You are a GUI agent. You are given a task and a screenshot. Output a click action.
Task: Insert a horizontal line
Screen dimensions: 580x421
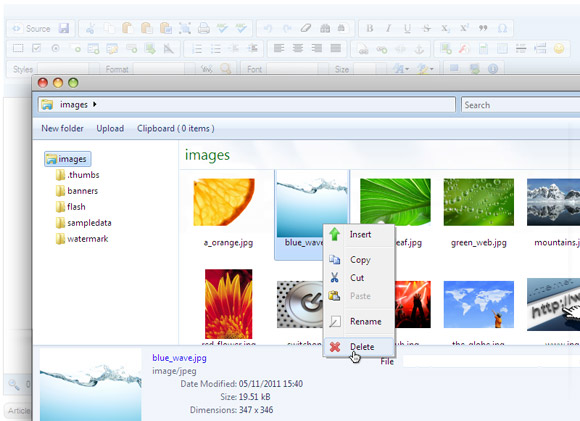[x=521, y=48]
